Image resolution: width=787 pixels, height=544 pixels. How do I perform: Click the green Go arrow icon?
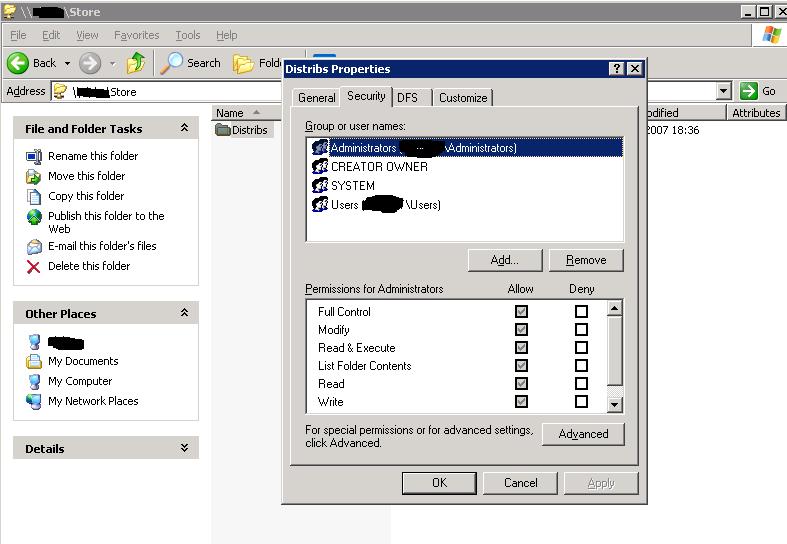click(x=748, y=91)
